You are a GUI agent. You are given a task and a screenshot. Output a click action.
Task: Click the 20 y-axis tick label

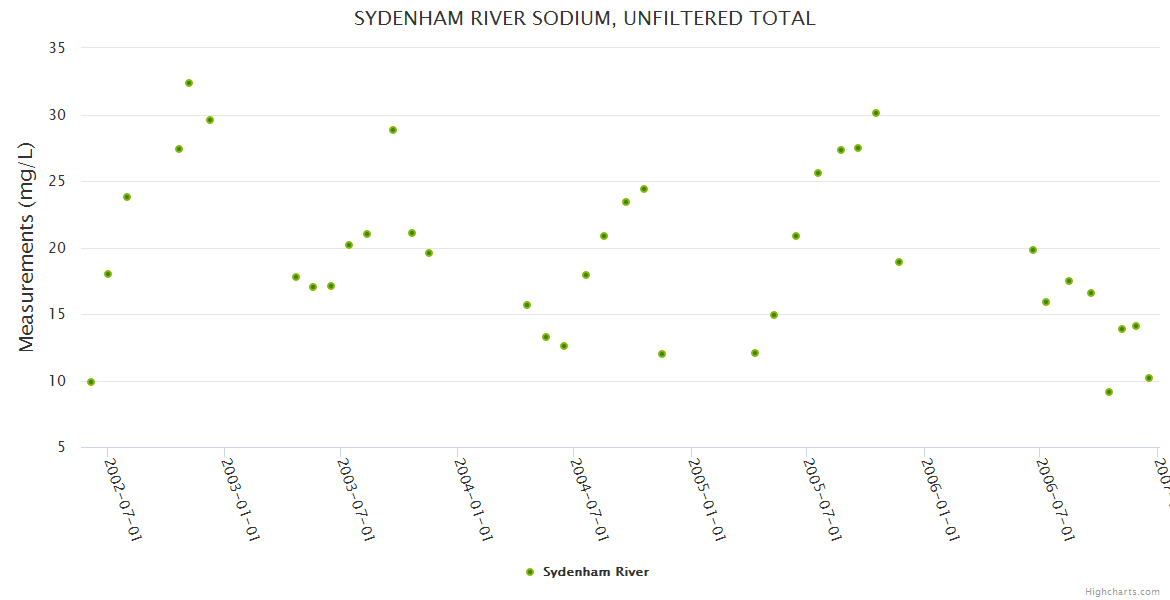pos(56,248)
